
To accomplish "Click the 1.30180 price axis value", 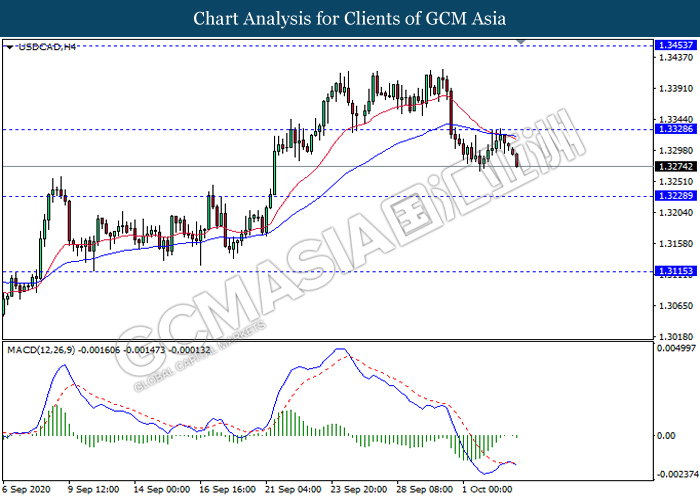I will [676, 337].
